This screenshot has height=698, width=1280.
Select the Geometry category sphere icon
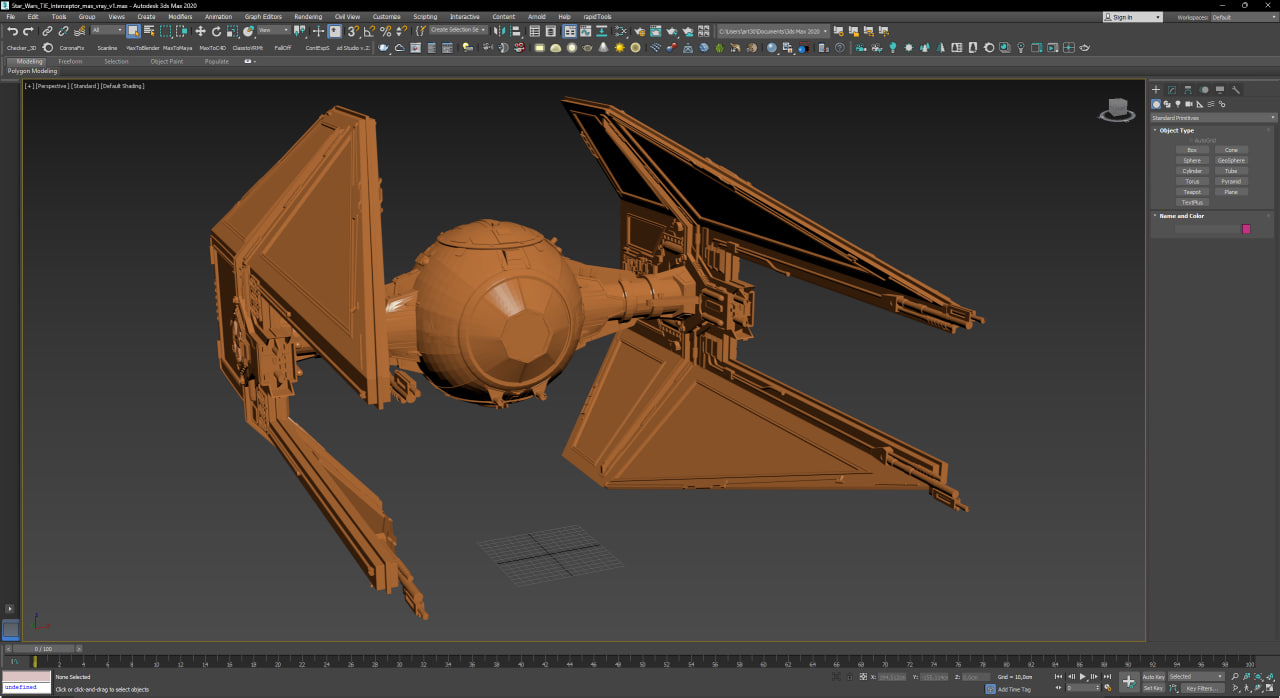tap(1156, 104)
